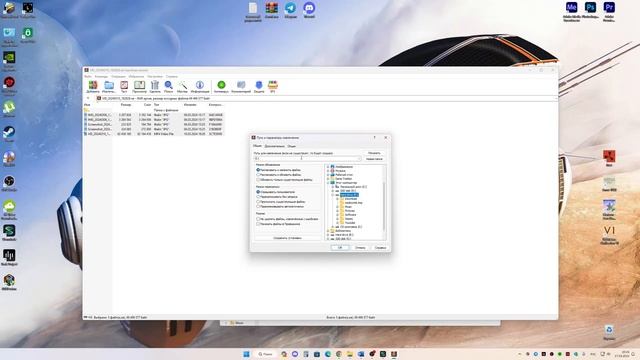Click the Информация (Info) toolbar icon
Image resolution: width=640 pixels, height=360 pixels.
pyautogui.click(x=200, y=87)
